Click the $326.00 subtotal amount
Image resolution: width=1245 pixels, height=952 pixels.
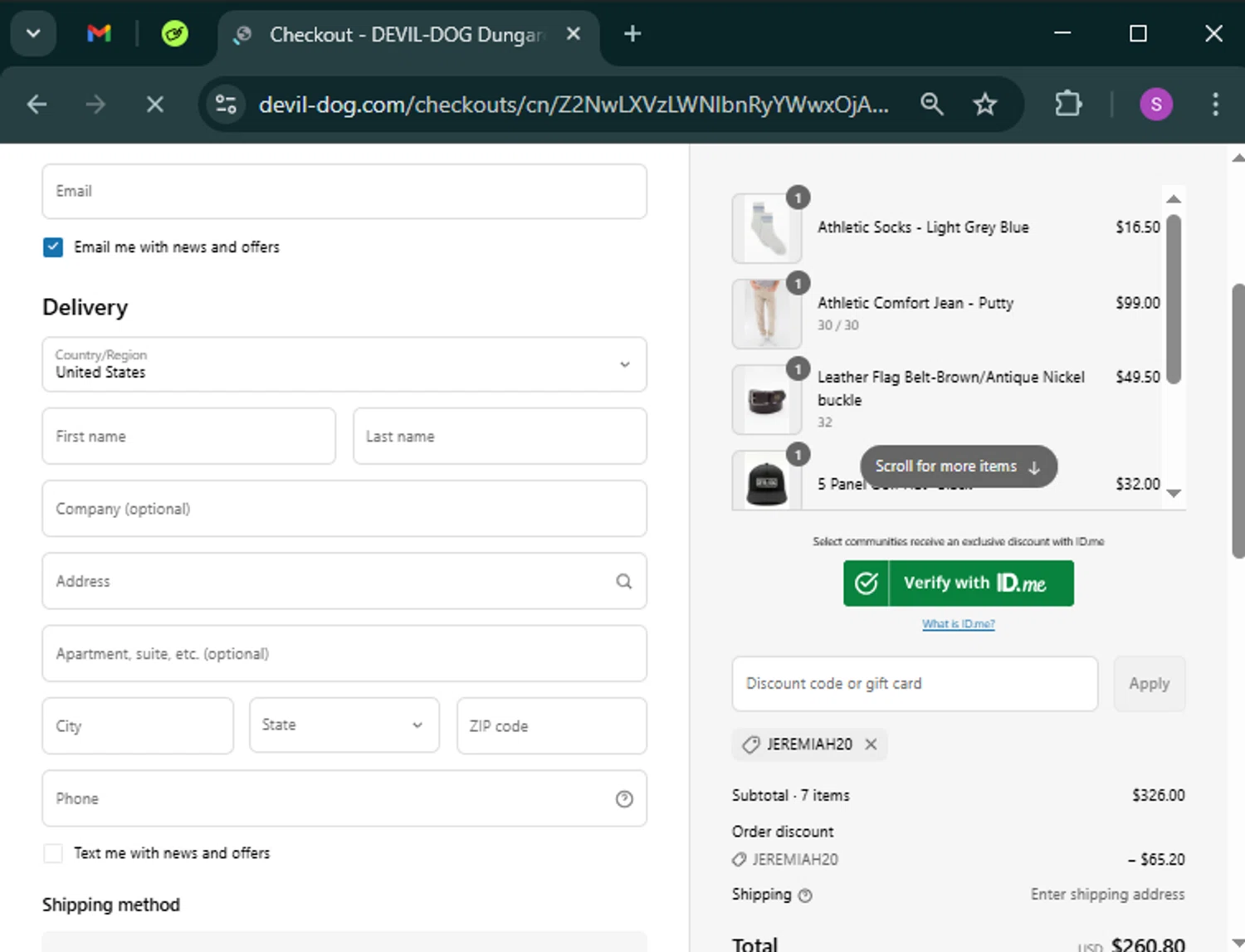1159,795
